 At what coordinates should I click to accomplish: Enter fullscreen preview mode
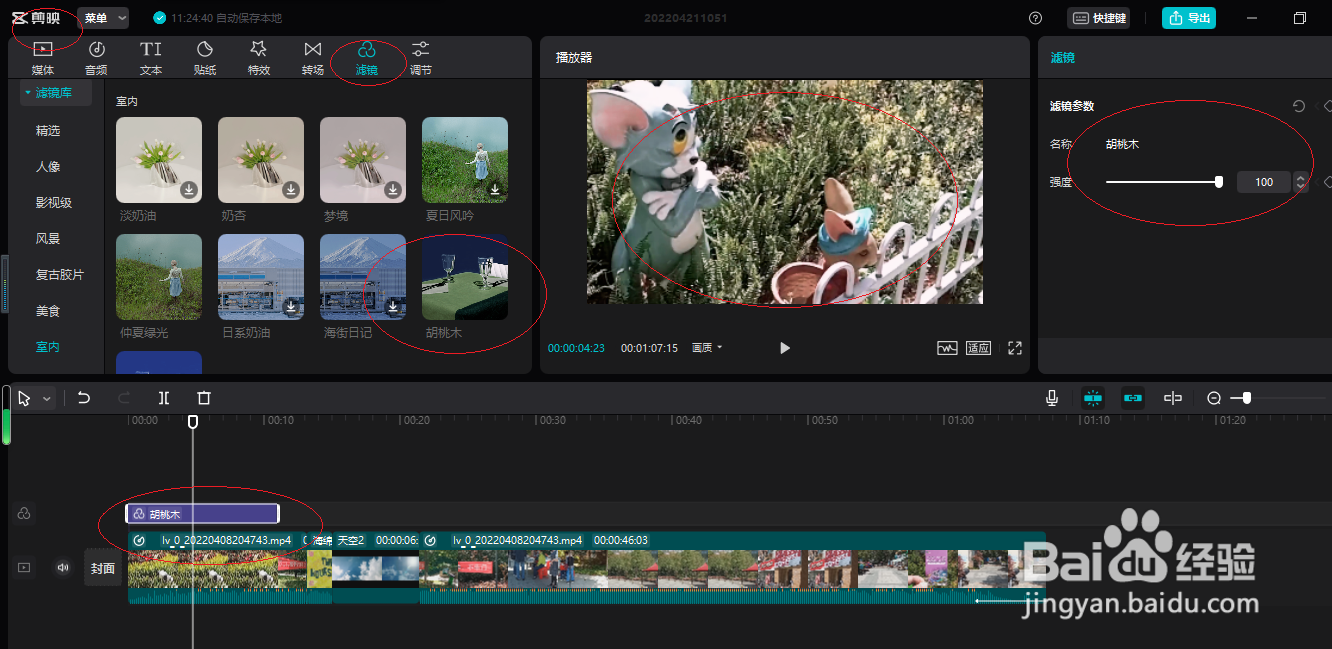coord(1015,348)
